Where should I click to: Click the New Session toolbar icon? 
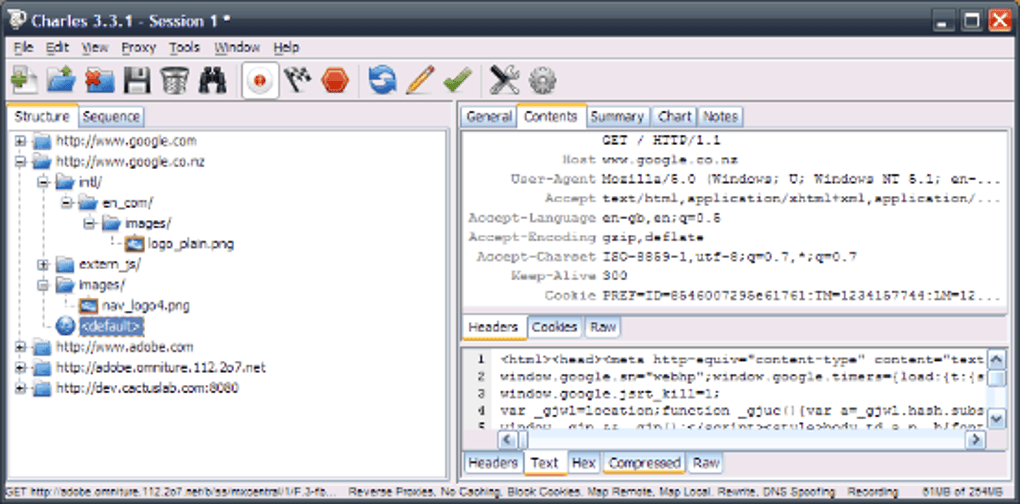[23, 81]
